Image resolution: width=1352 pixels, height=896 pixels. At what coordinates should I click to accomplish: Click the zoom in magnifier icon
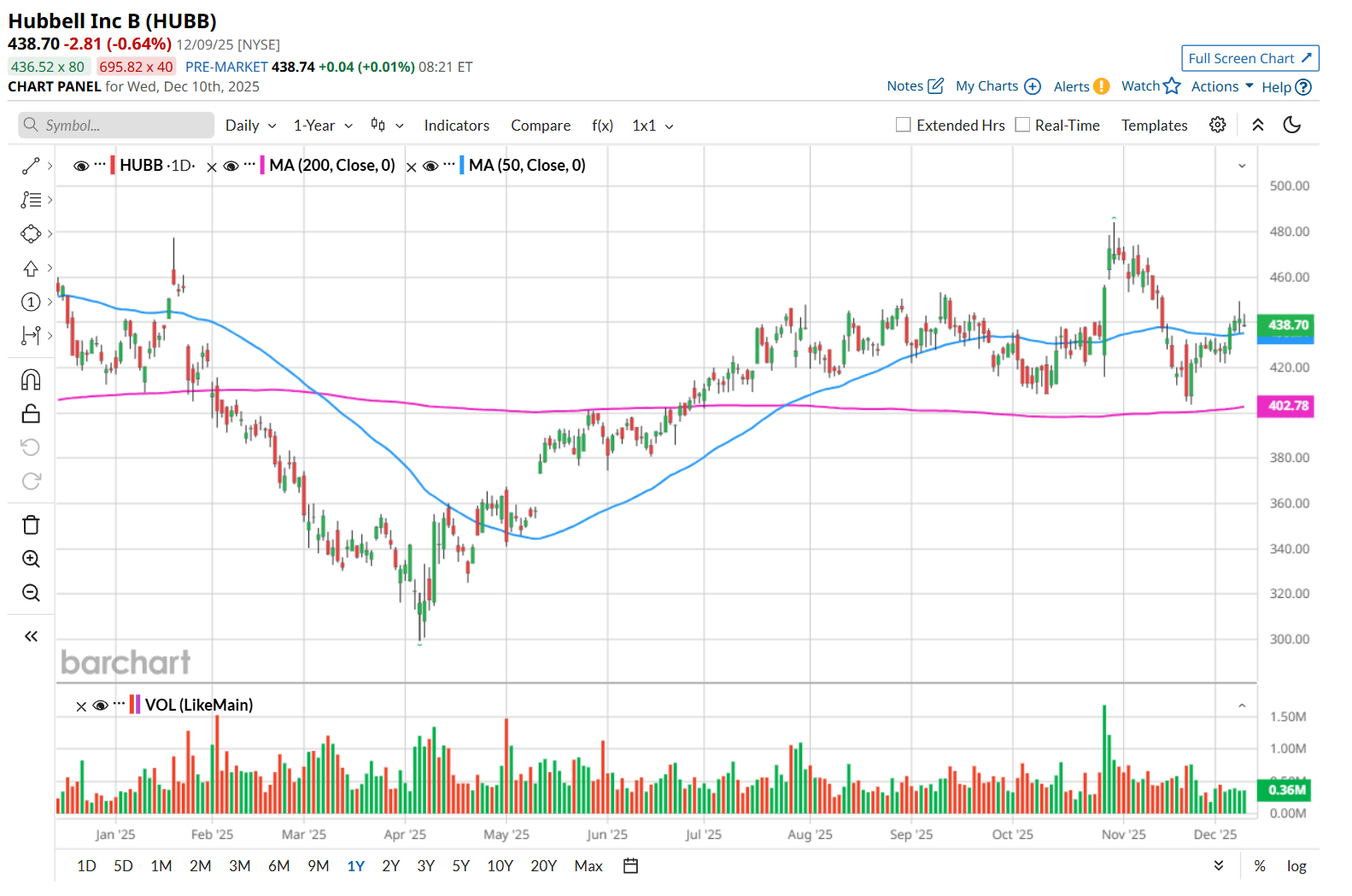point(31,559)
